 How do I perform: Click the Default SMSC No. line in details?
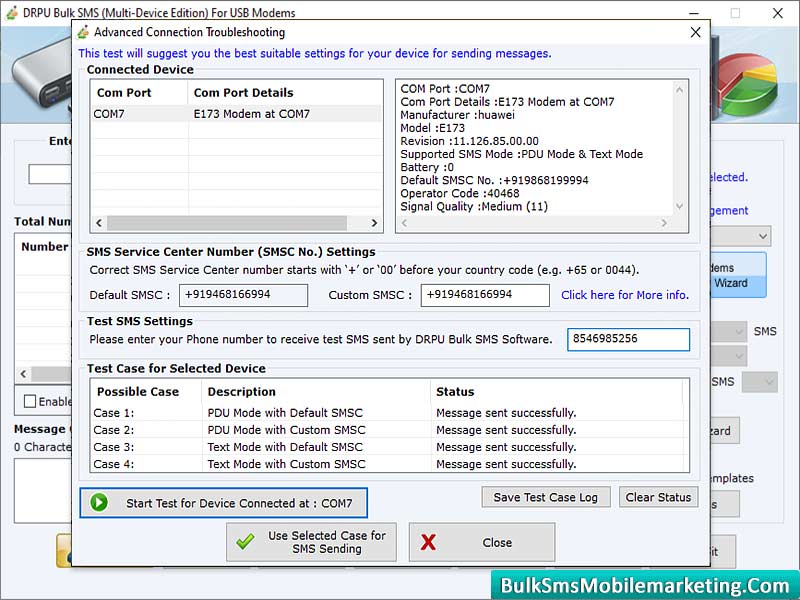coord(494,180)
